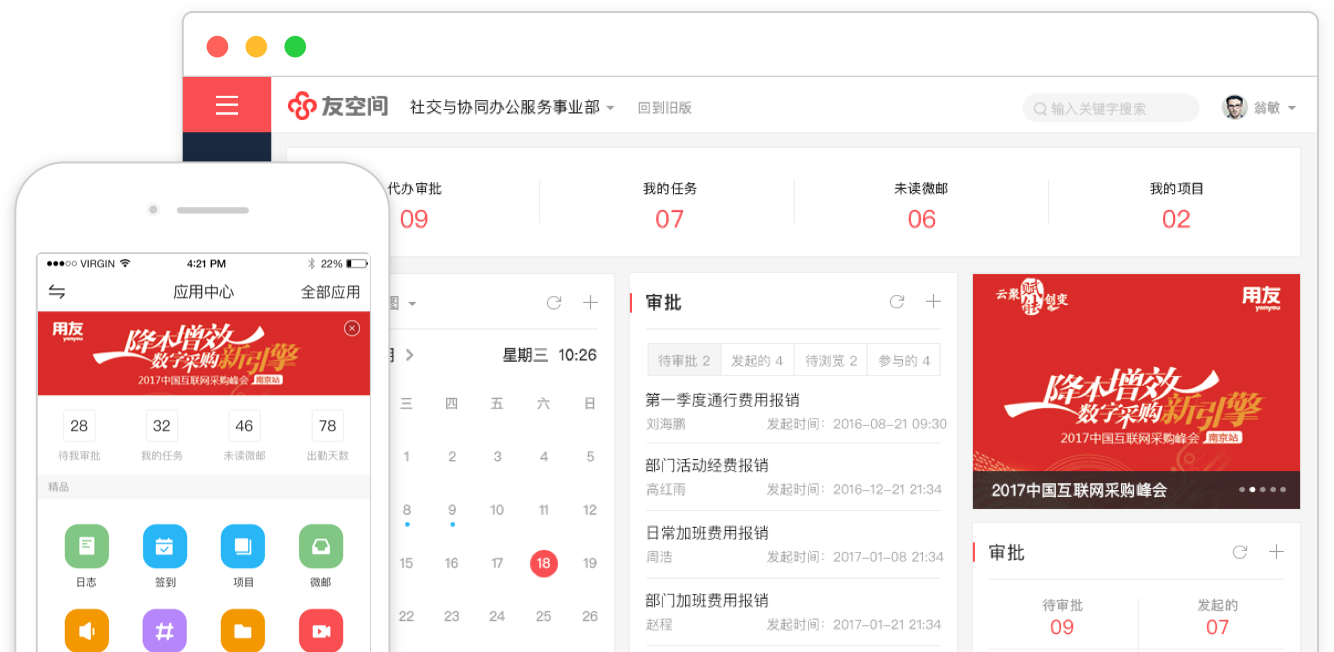Viewport: 1334px width, 652px height.
Task: Select the 待浏览 2 tab
Action: tap(831, 361)
